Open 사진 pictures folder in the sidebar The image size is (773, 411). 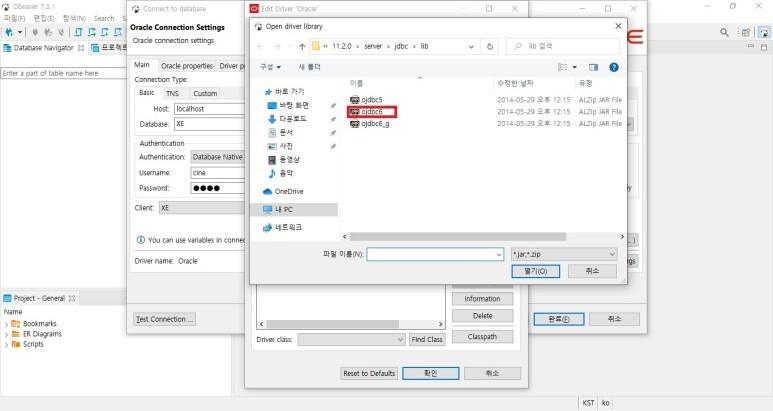[280, 146]
